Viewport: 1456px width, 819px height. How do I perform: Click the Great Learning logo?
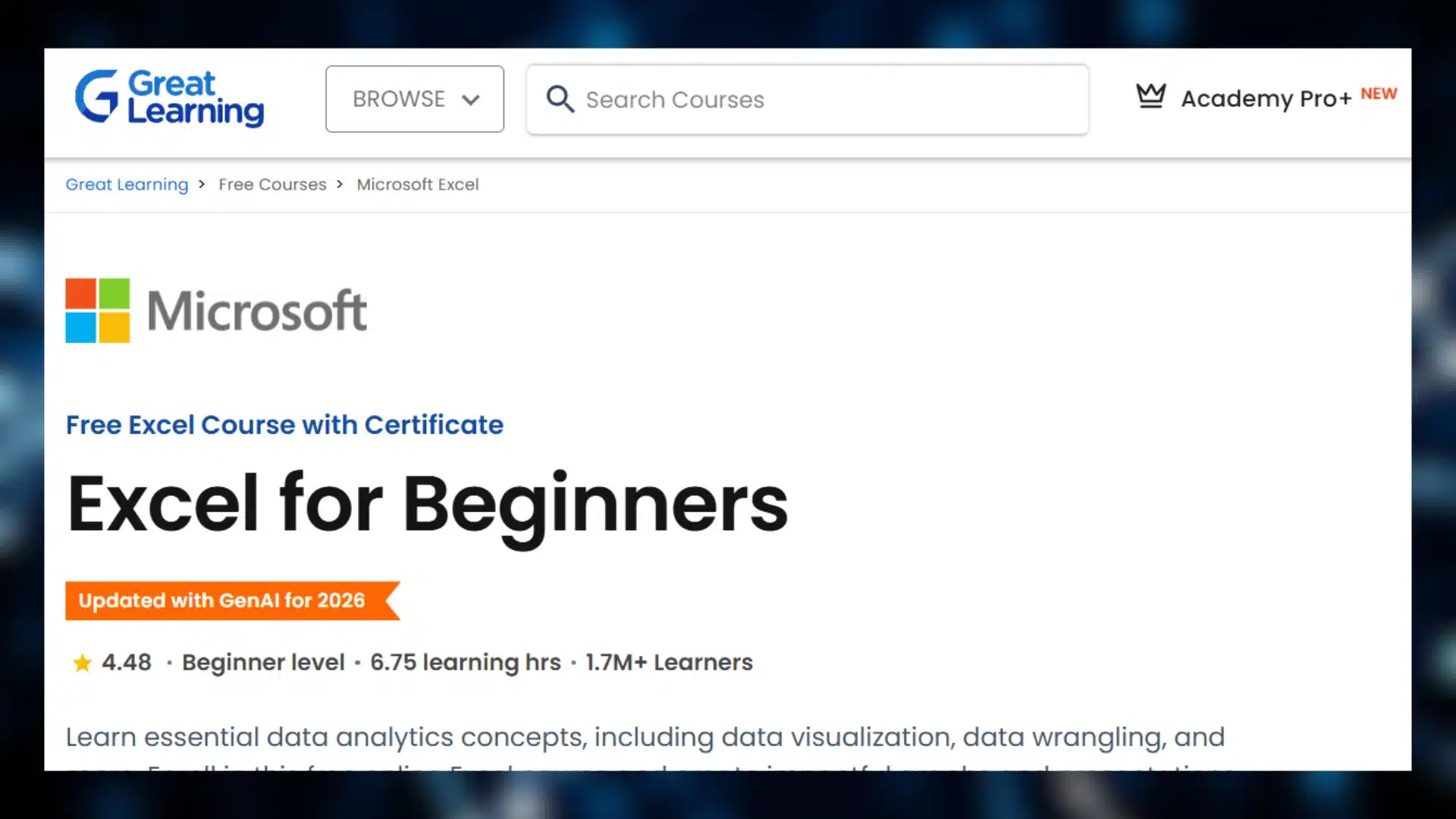(x=170, y=98)
